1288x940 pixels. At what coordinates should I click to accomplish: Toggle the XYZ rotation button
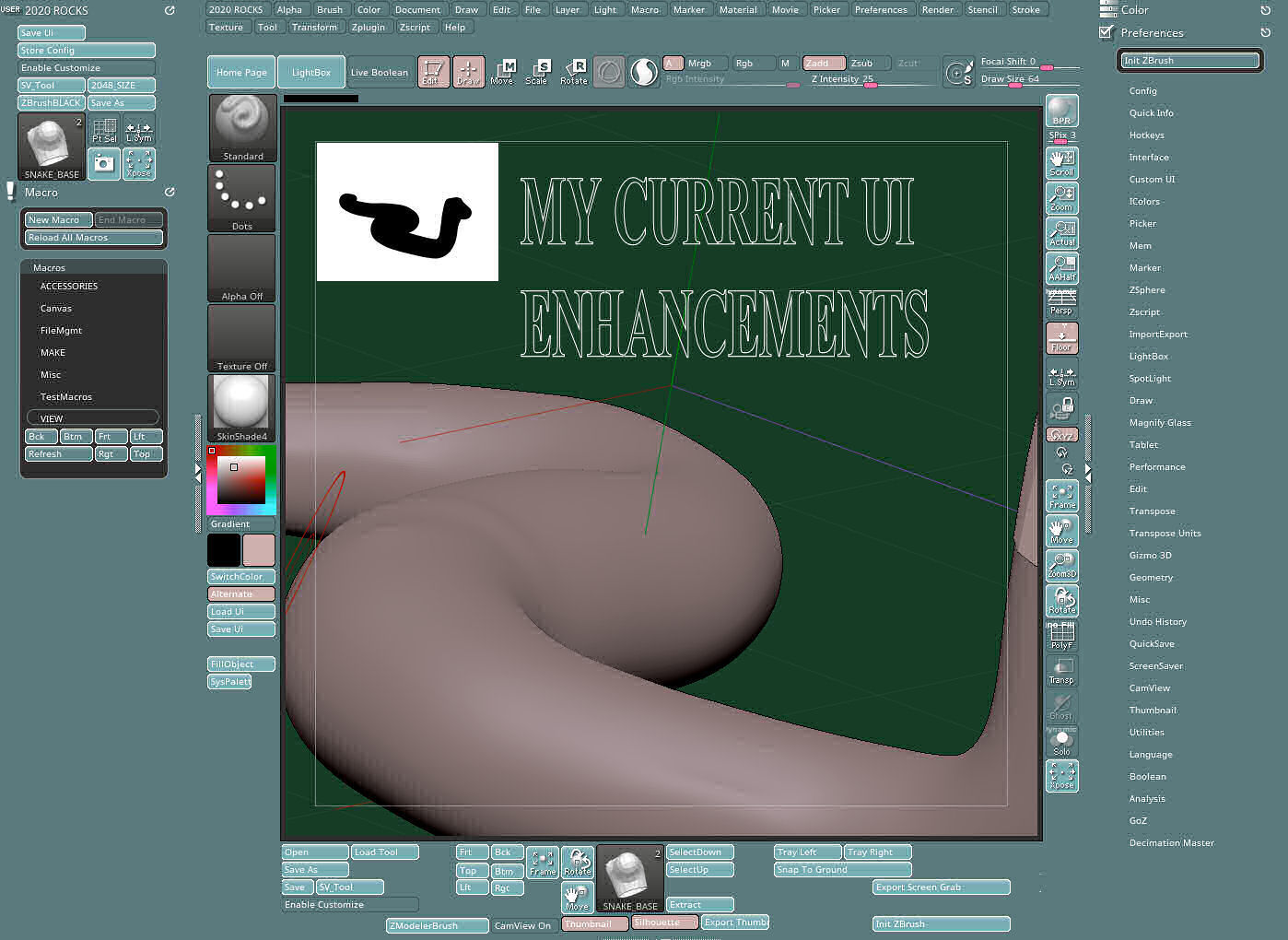1061,434
